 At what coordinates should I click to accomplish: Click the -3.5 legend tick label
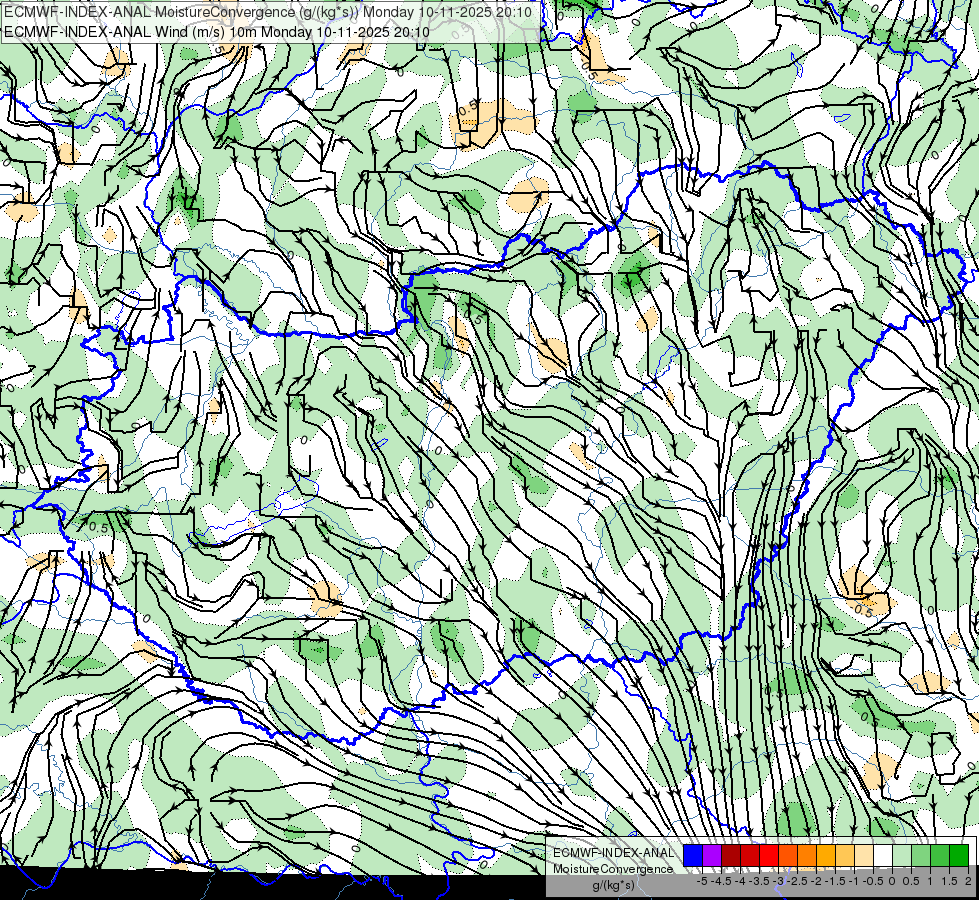click(x=760, y=881)
